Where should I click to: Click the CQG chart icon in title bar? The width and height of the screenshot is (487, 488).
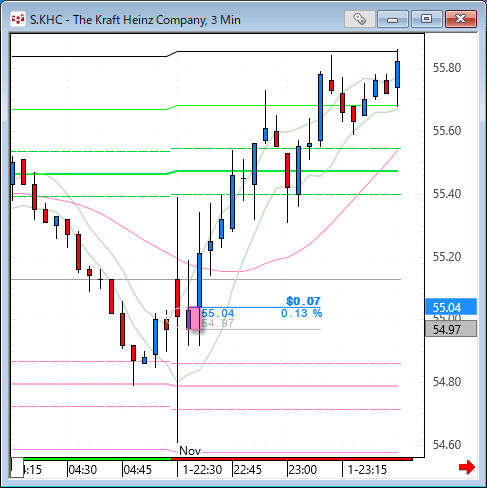(x=18, y=19)
